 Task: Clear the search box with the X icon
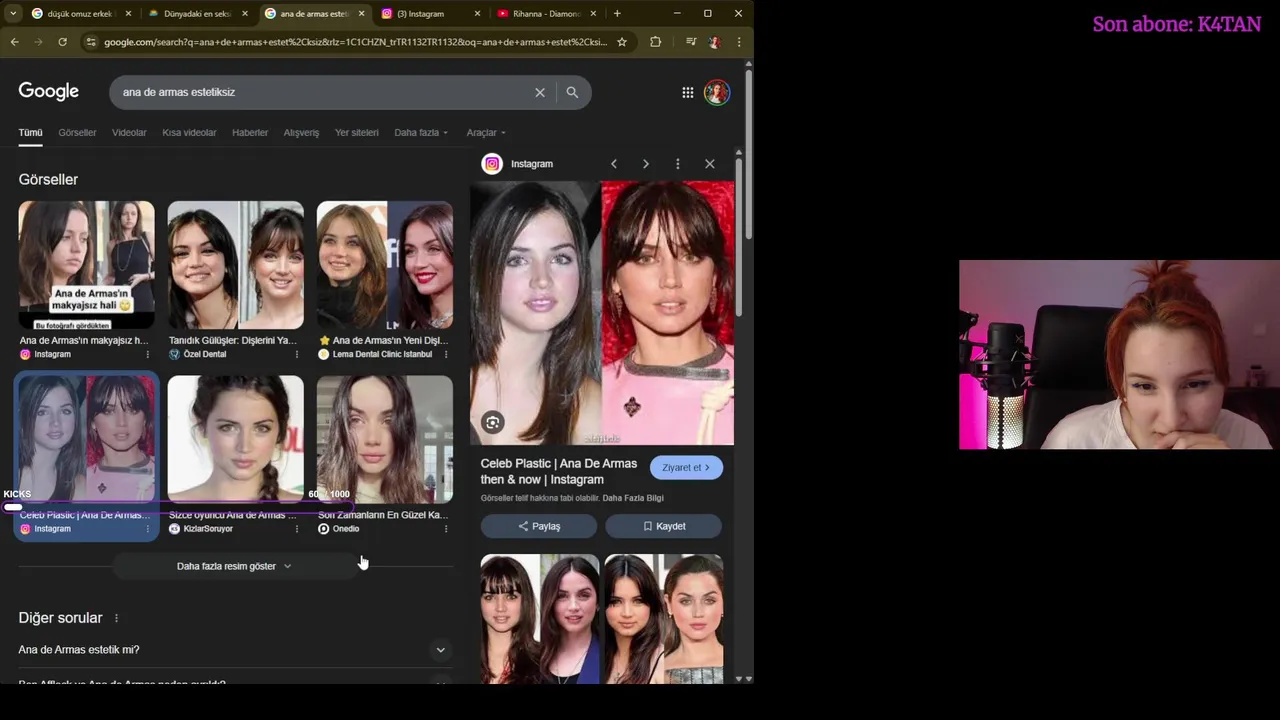click(540, 92)
